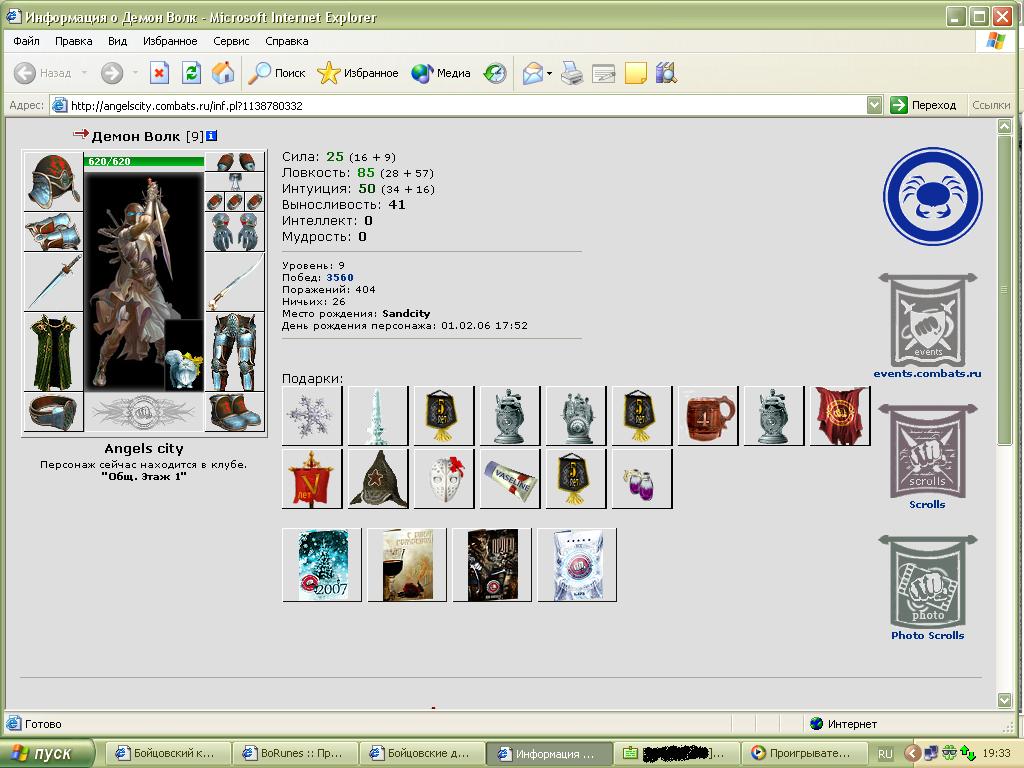Click the blue info icon beside Демон Волк

pyautogui.click(x=212, y=136)
